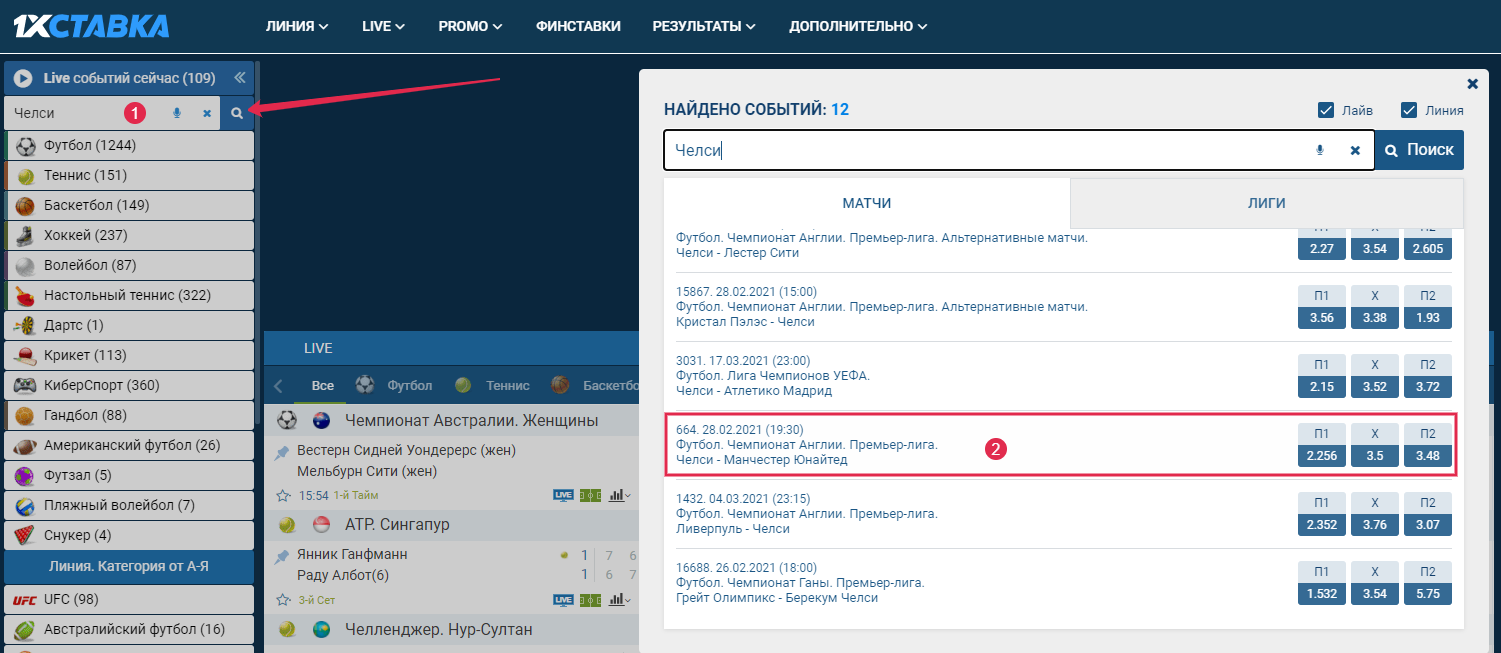Bet П1 2.256 on Челси - Манчестер Юнайтед
The image size is (1501, 653).
[1322, 456]
